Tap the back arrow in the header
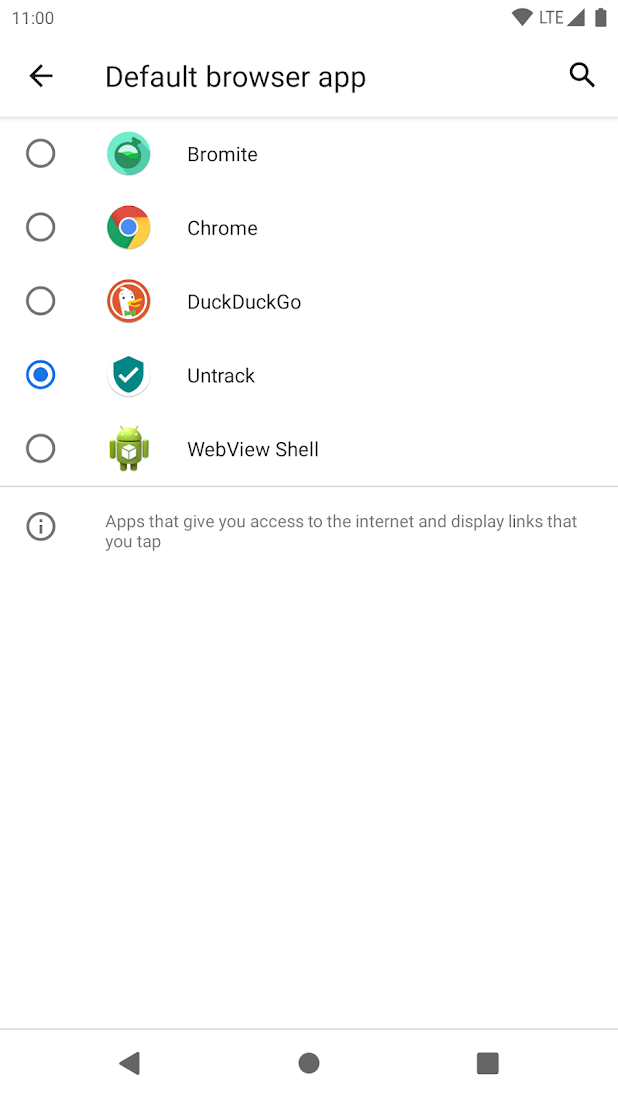The image size is (618, 1098). [x=40, y=75]
